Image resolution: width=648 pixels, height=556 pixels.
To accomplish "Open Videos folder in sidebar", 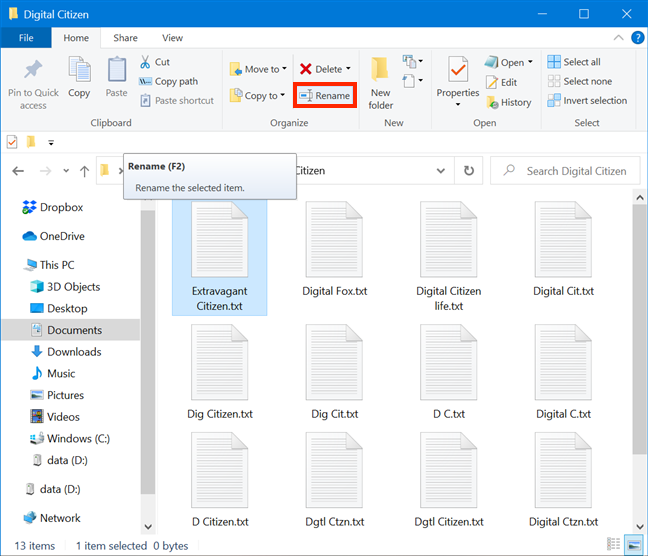I will [55, 417].
